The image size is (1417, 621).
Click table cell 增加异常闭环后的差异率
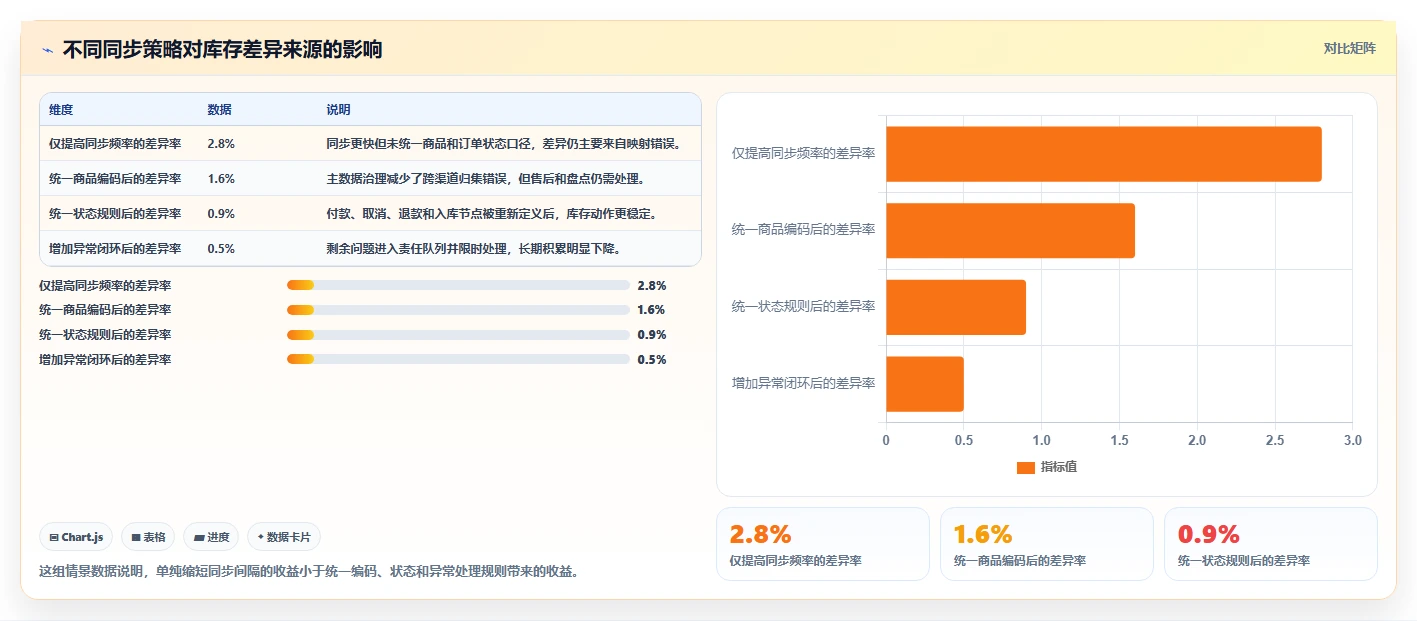click(x=115, y=248)
